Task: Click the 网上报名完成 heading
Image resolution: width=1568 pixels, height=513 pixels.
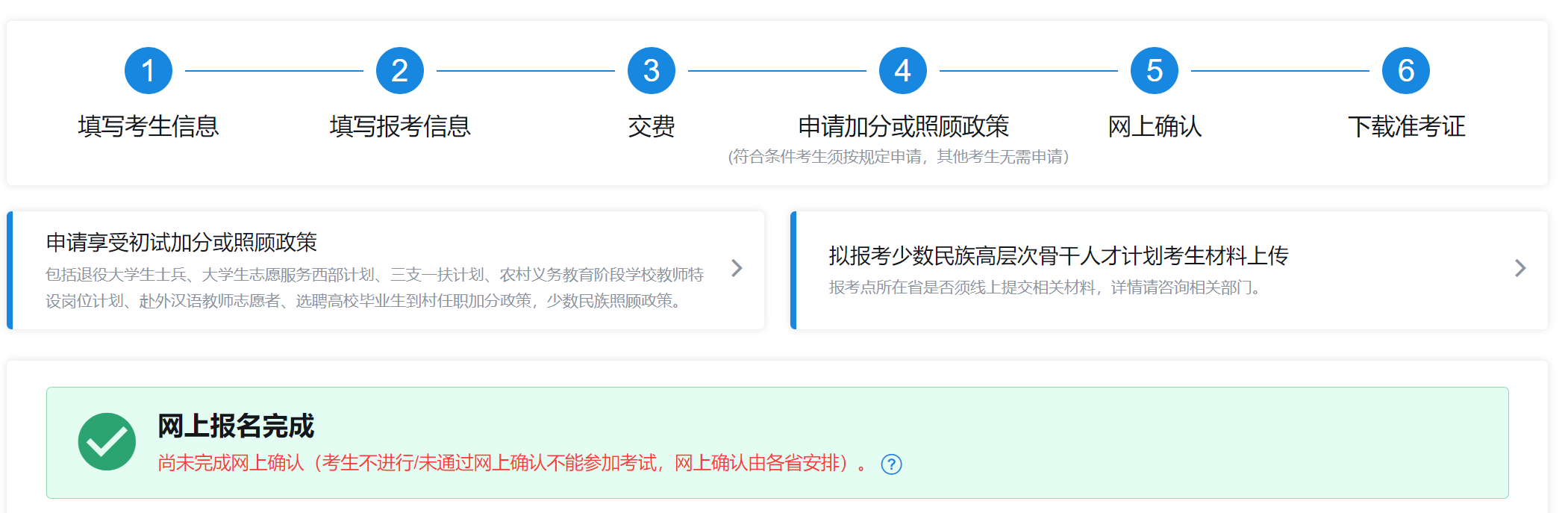Action: tap(236, 426)
